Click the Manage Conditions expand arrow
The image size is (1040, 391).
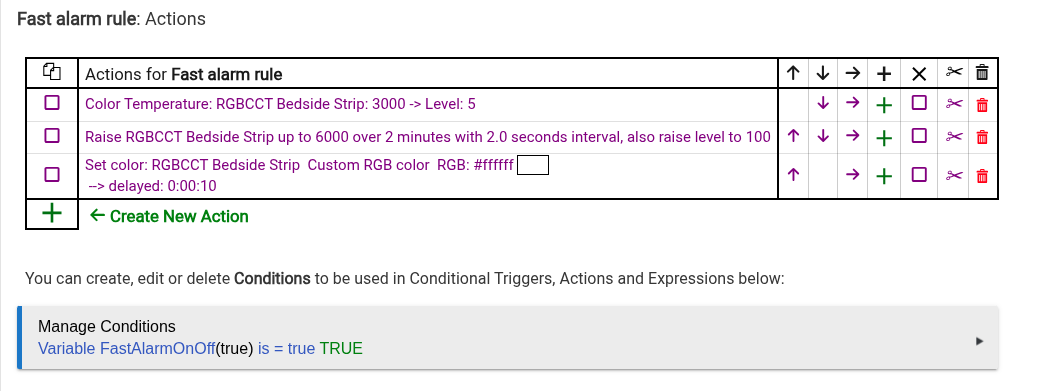point(980,341)
